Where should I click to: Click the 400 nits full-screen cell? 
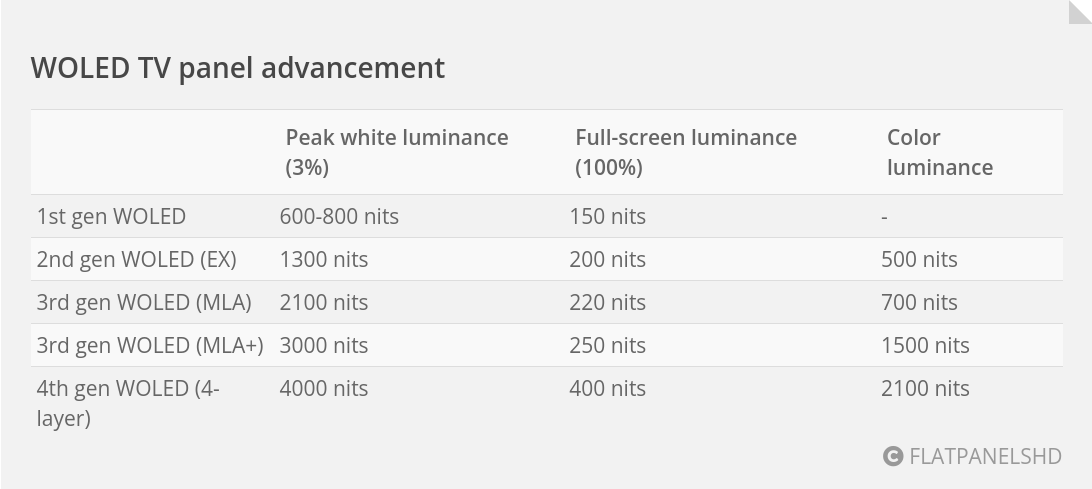(x=607, y=389)
